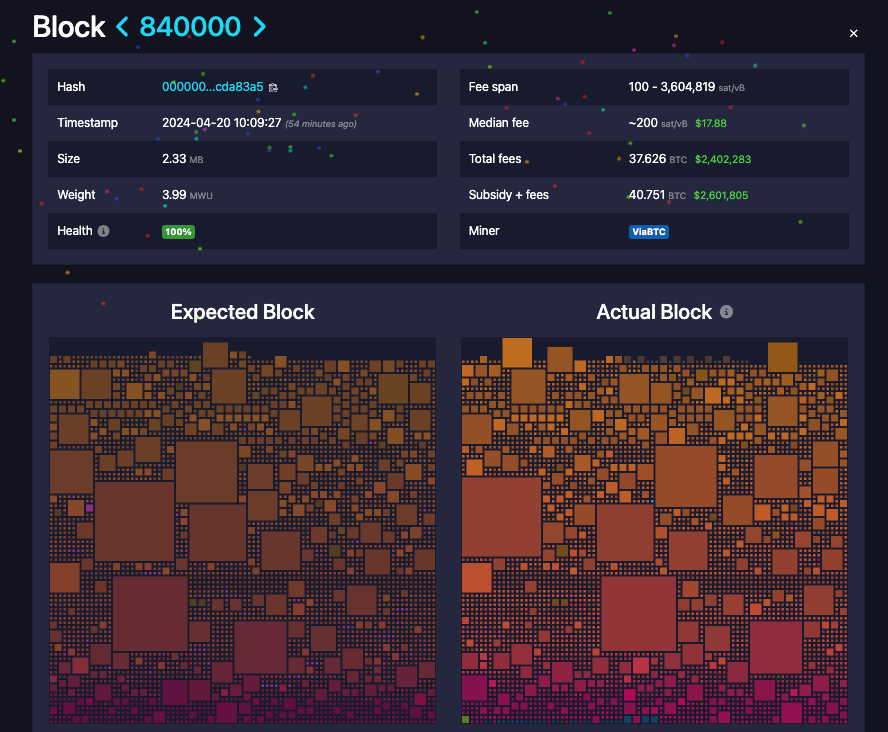The height and width of the screenshot is (732, 888).
Task: Click the $2,402,283 total fees fiat value
Action: (x=722, y=159)
